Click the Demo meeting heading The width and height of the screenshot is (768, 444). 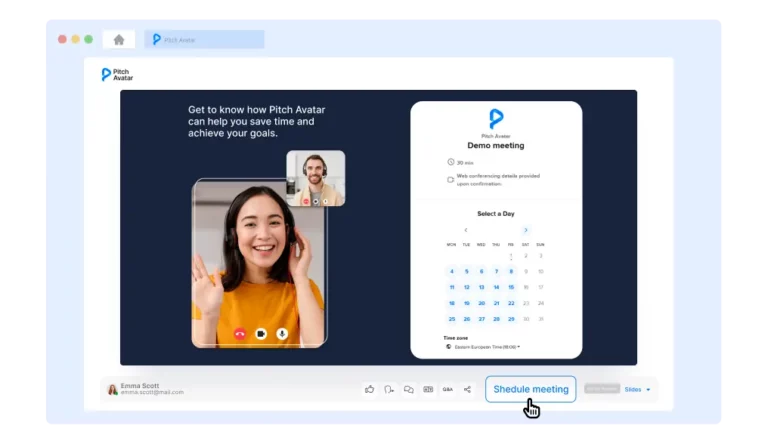[x=496, y=146]
